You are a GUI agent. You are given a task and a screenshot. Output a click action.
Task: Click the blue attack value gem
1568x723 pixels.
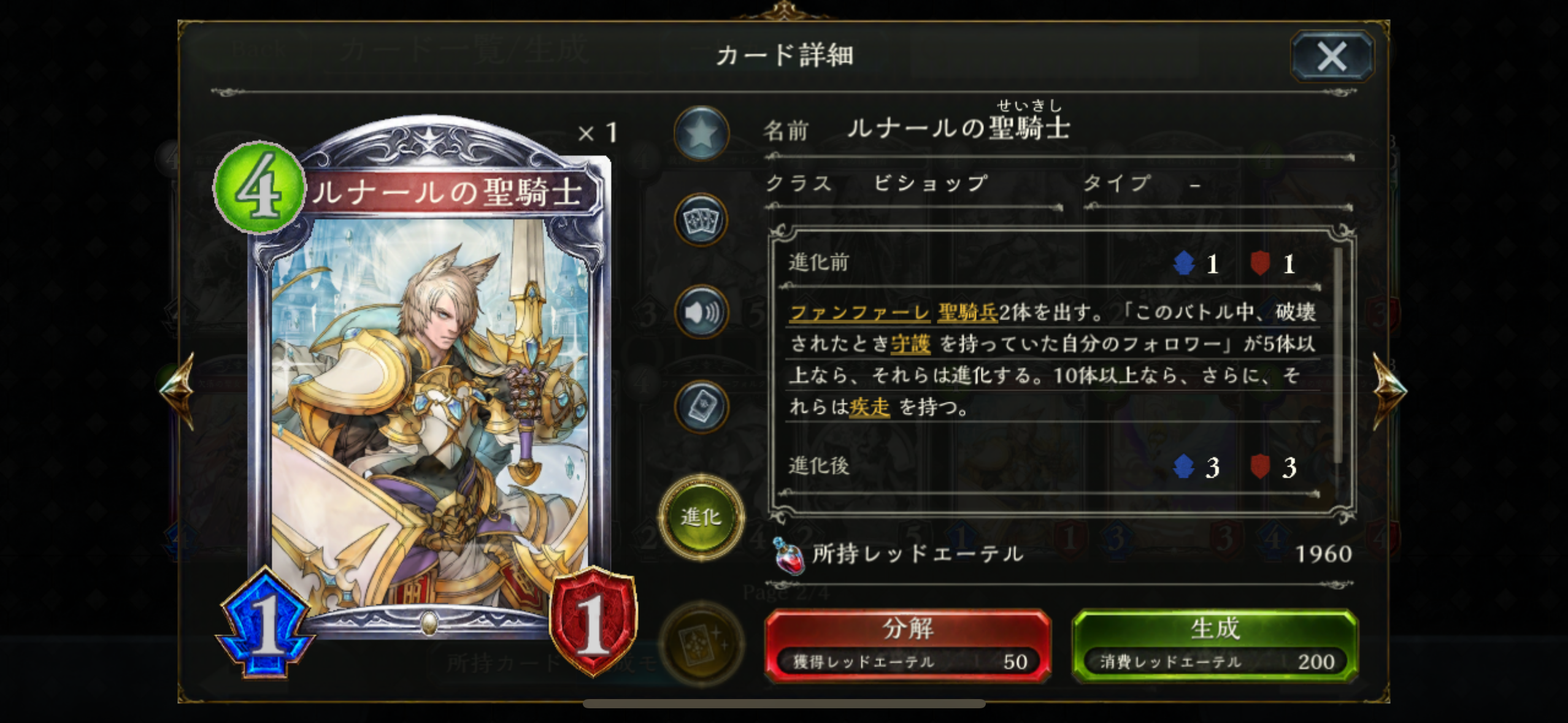tap(265, 622)
